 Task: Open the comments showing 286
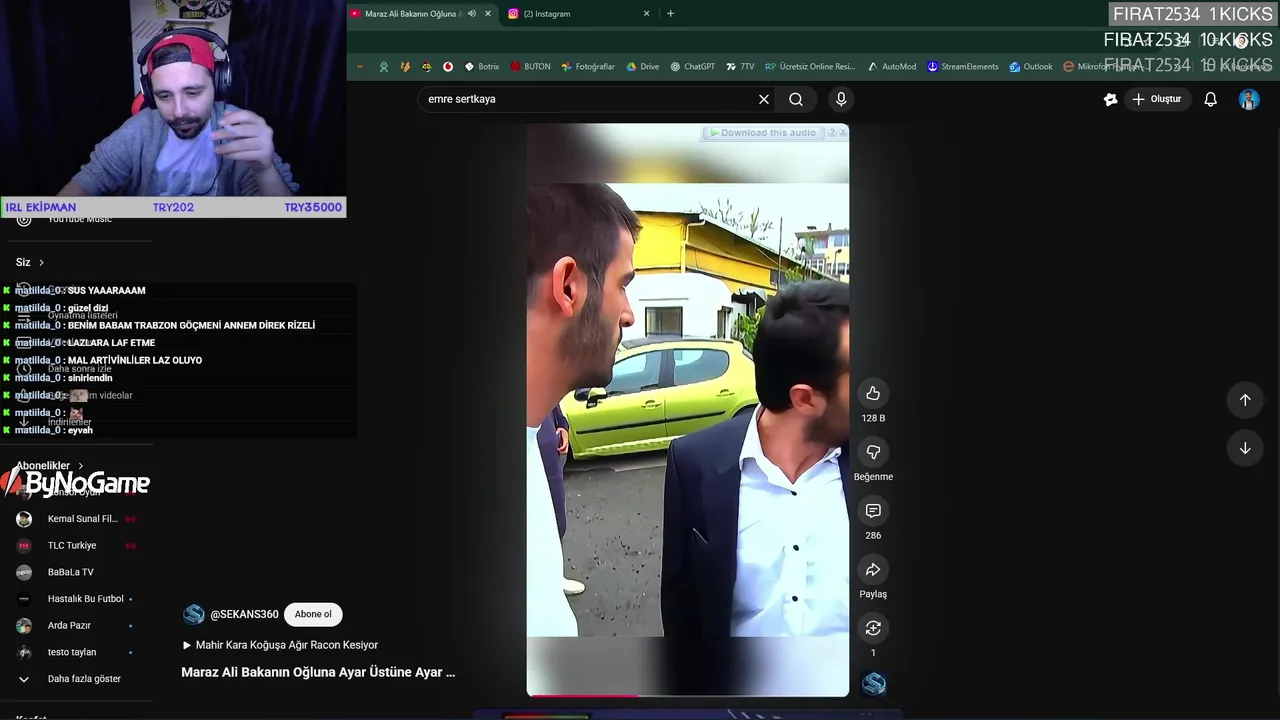[873, 511]
